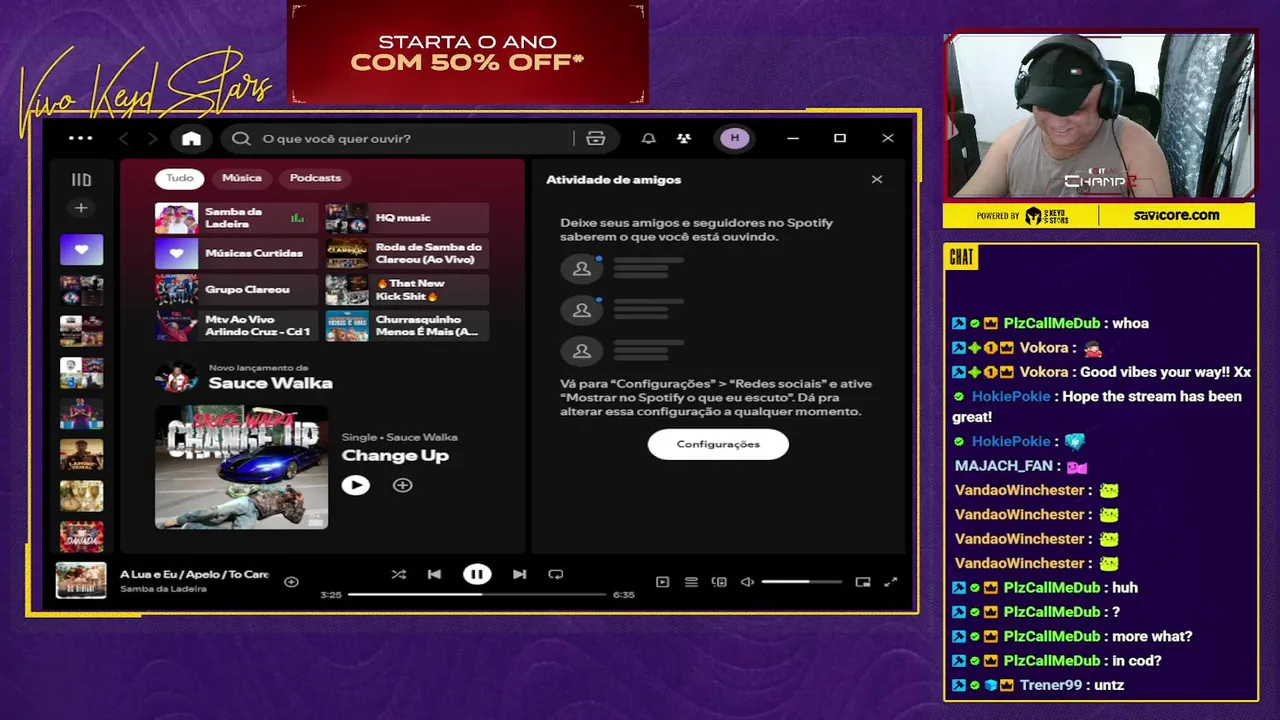Skip to previous track

coord(434,574)
